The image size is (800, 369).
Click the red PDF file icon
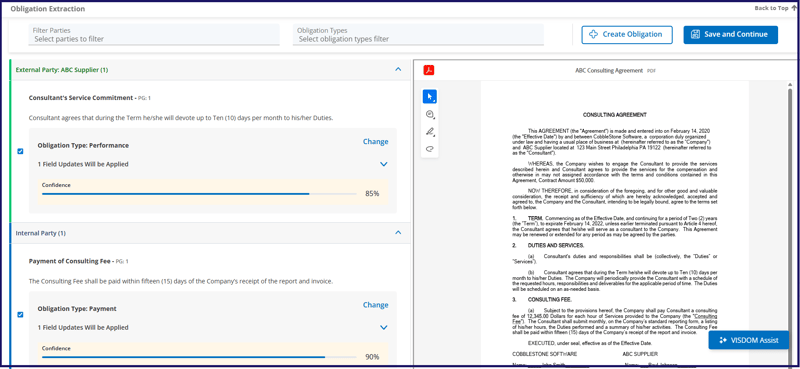point(429,70)
